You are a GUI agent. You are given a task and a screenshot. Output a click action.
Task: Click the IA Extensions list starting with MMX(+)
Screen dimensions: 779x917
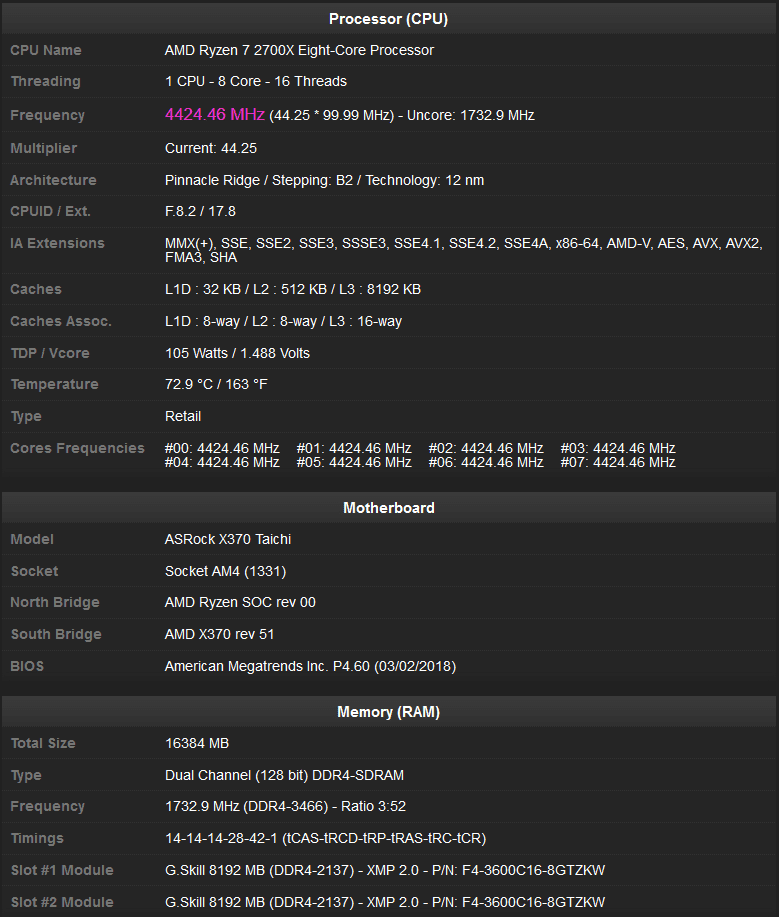coord(463,250)
